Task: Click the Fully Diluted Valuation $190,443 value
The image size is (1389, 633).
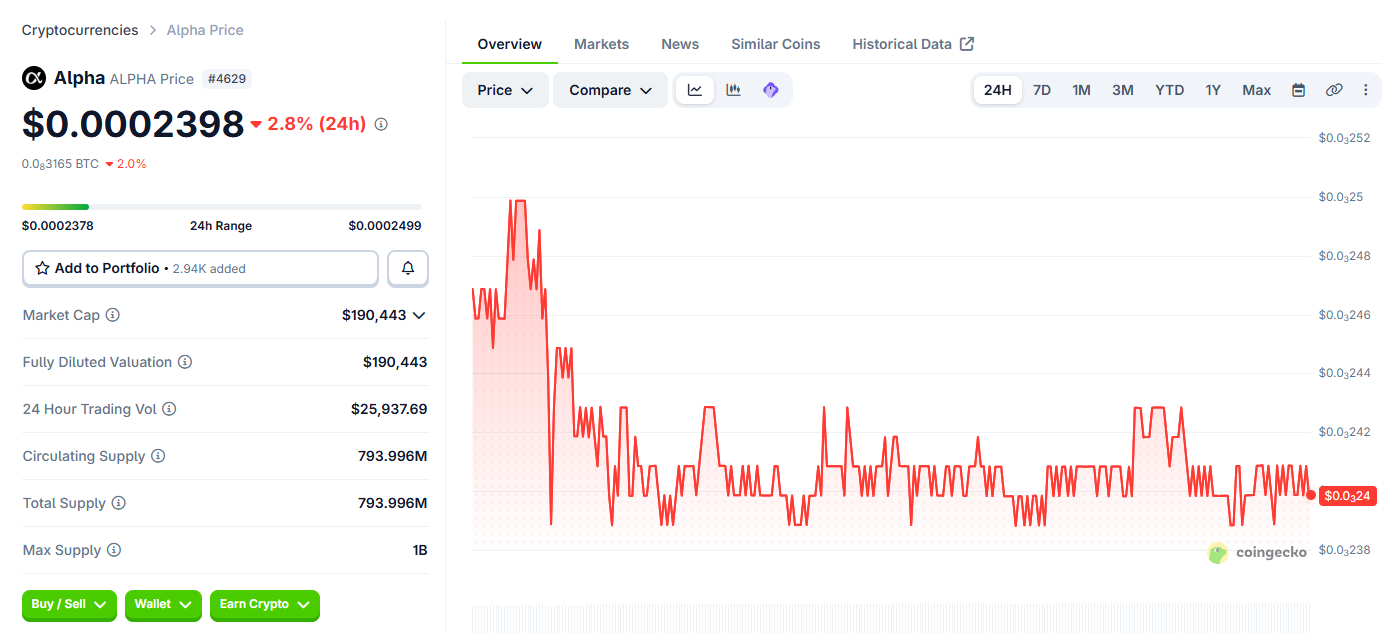Action: click(395, 362)
